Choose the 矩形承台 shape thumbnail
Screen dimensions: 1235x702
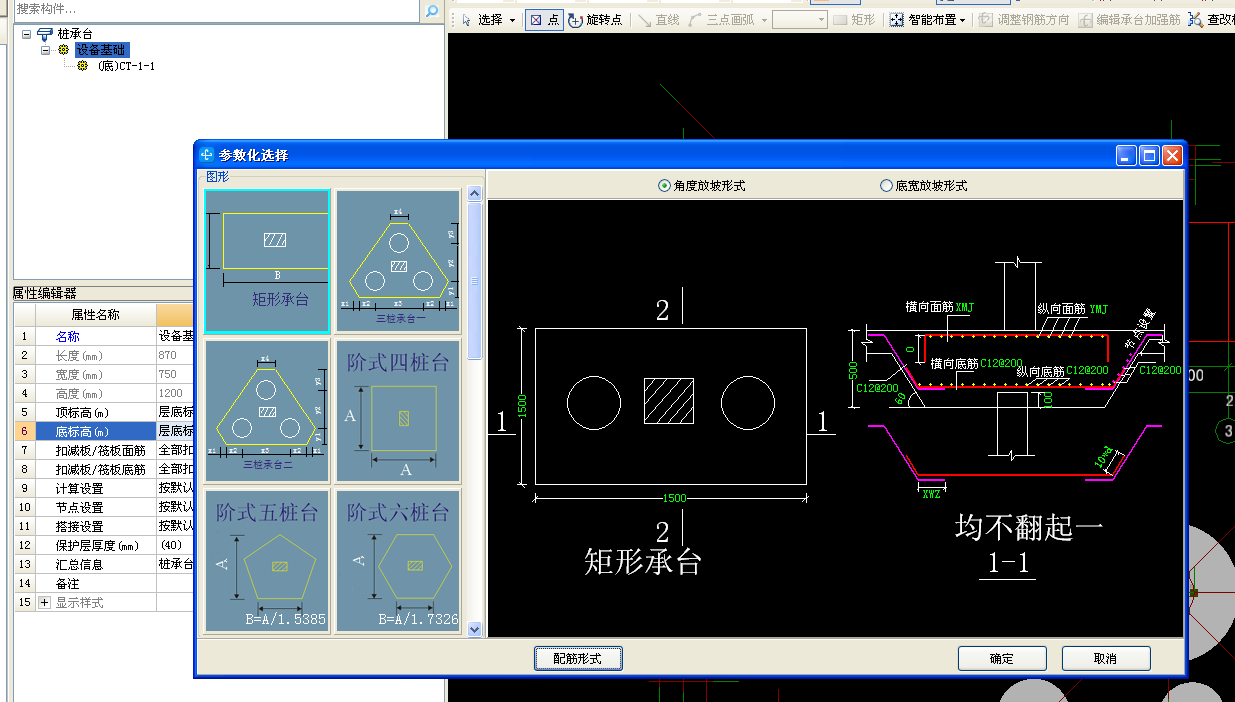267,261
